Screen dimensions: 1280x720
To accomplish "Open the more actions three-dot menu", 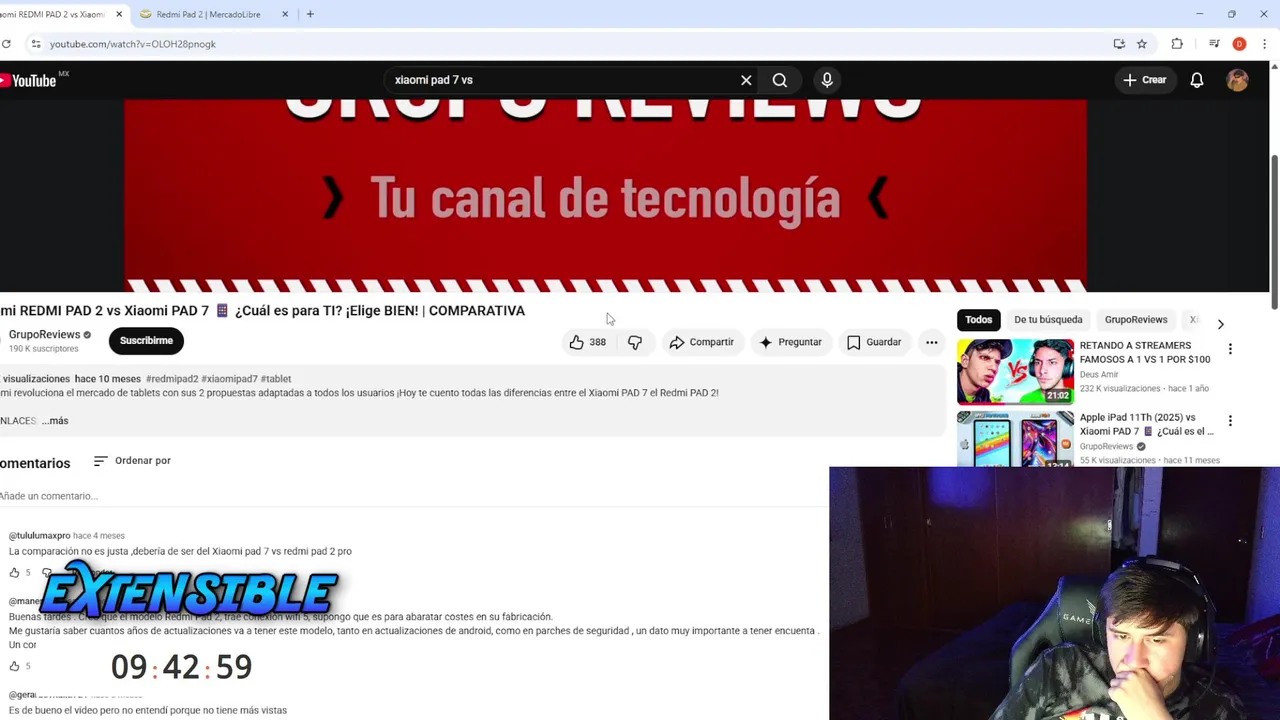I will [932, 342].
